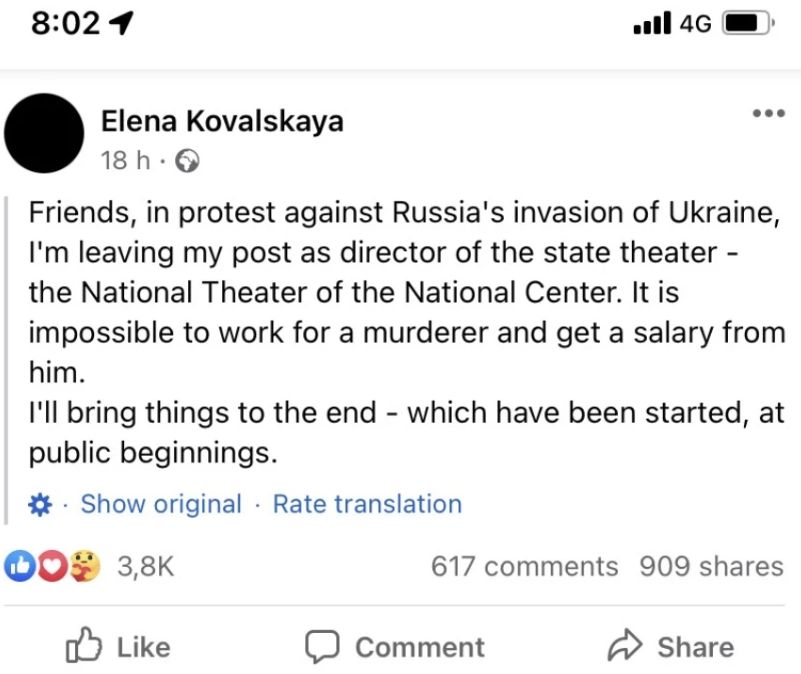The image size is (801, 674).
Task: Tap the red heart reaction icon
Action: pyautogui.click(x=52, y=566)
